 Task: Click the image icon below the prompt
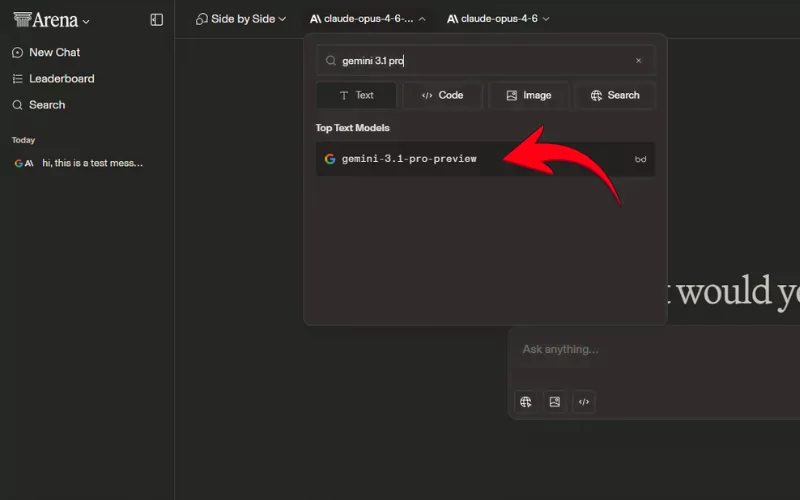pos(555,402)
